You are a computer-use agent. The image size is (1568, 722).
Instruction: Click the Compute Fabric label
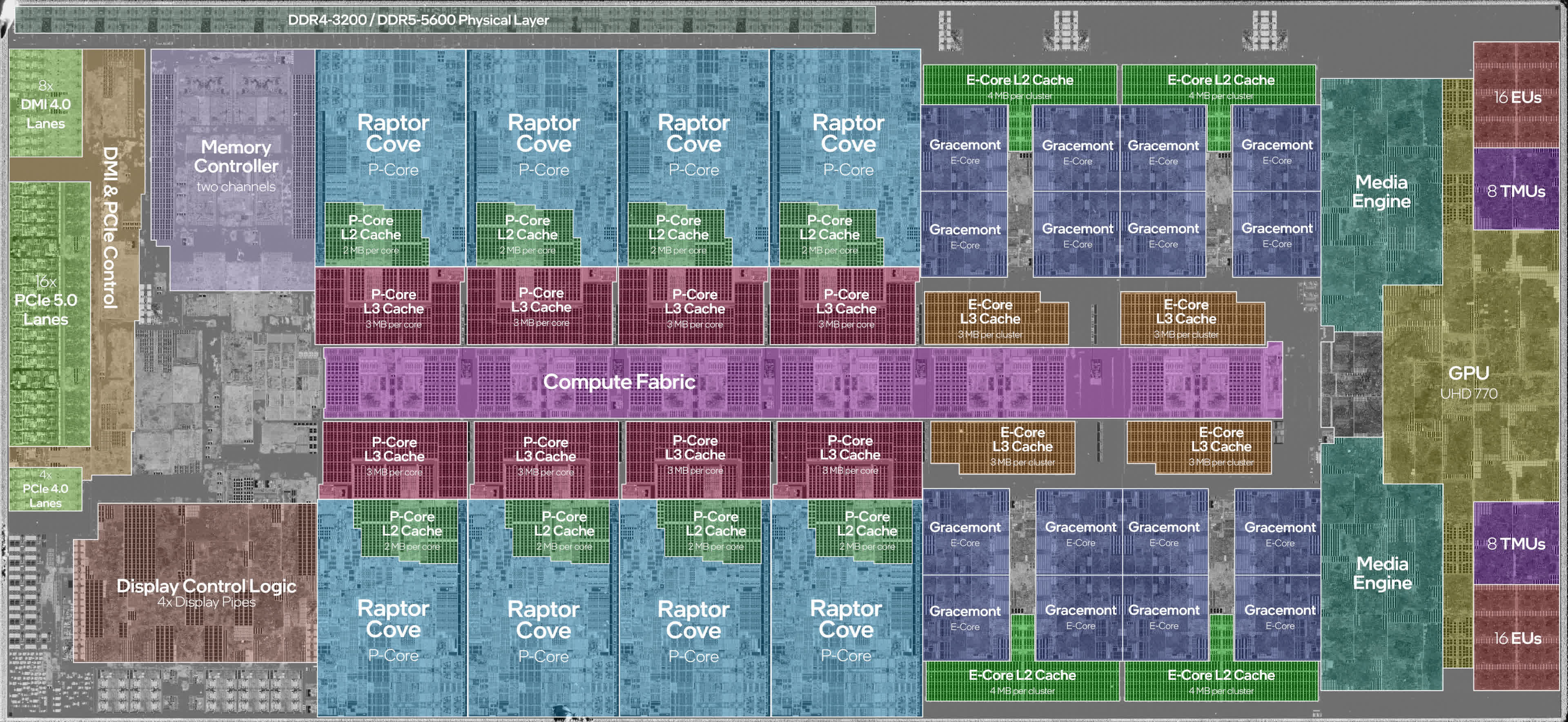619,382
